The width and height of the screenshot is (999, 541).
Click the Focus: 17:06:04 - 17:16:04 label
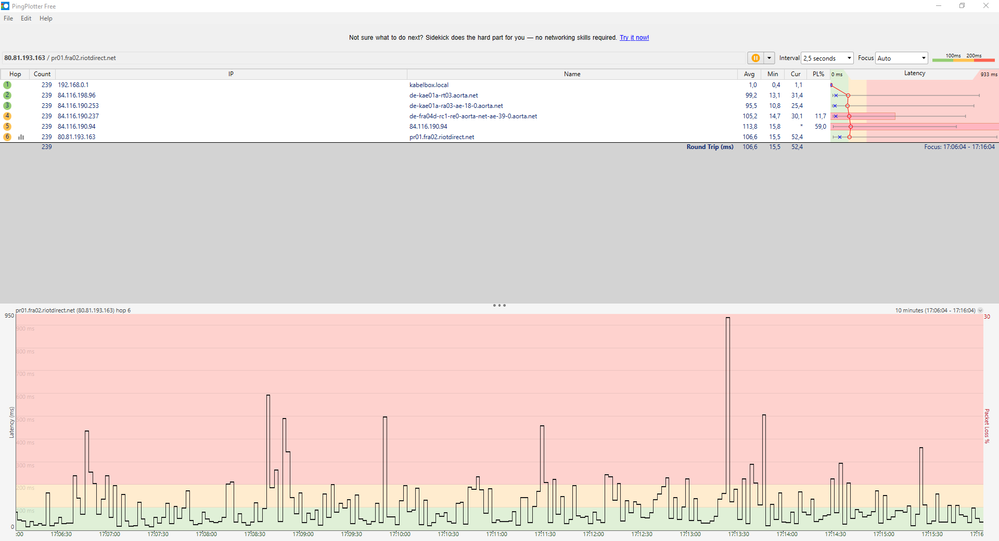(959, 147)
